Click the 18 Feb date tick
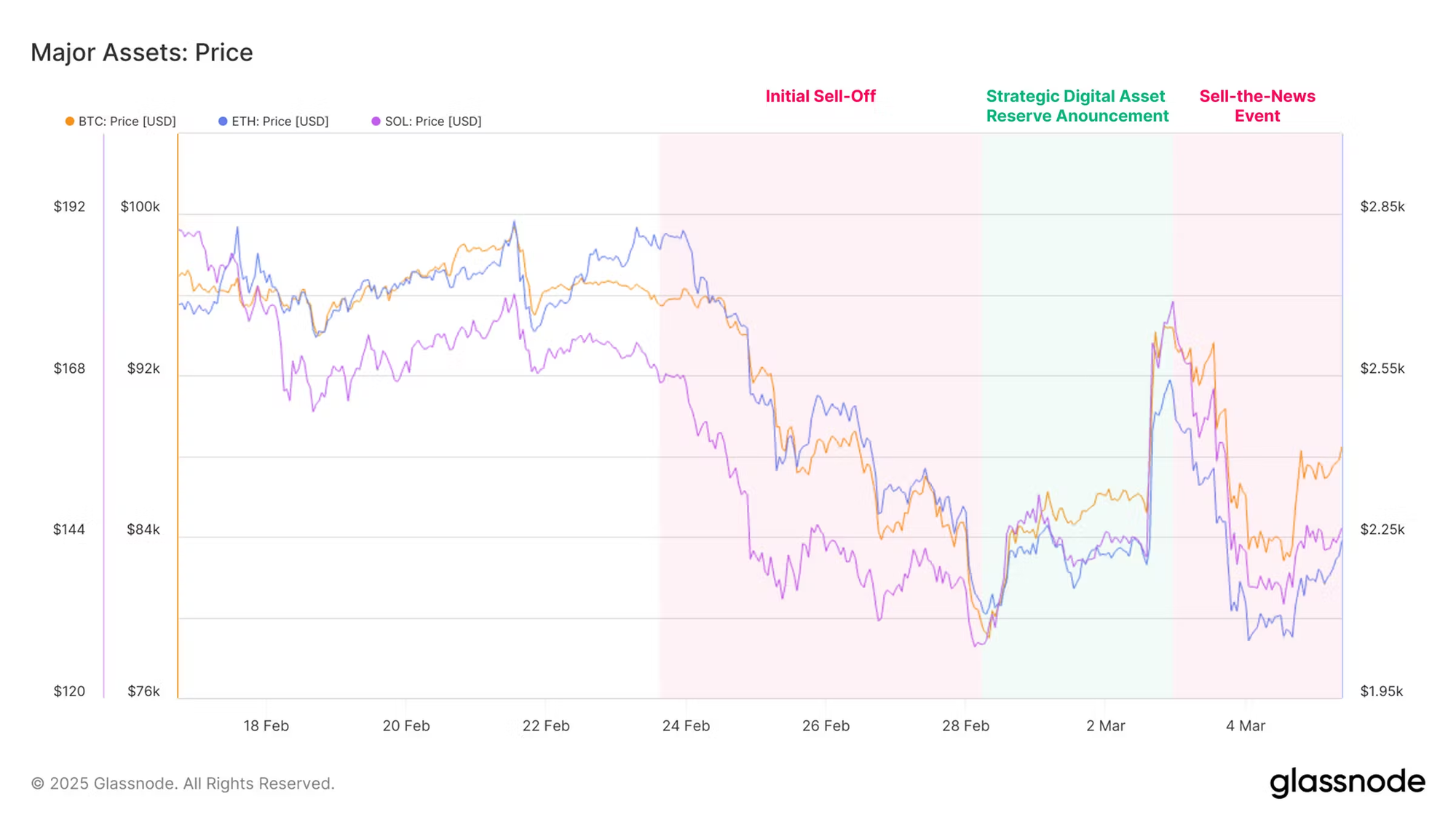 click(266, 726)
